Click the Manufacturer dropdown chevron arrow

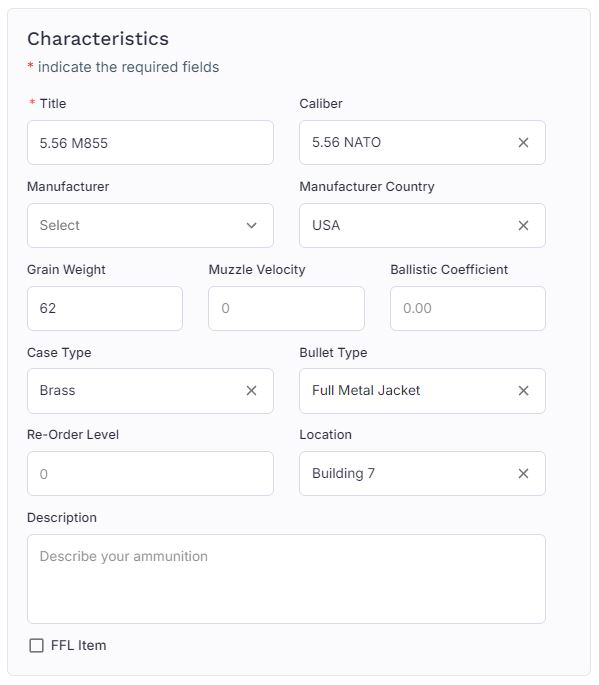[251, 225]
